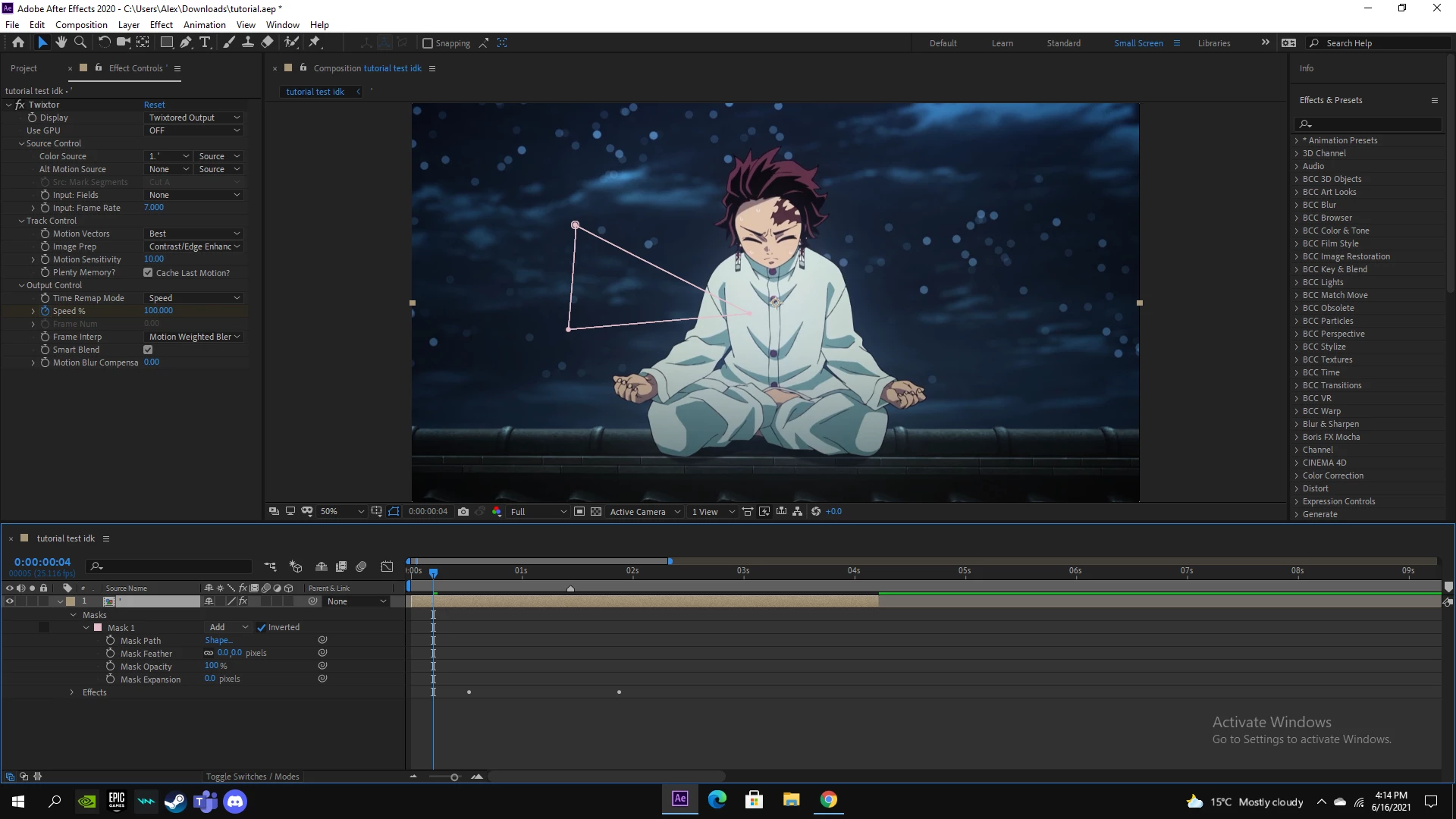Select the Type tool

coord(205,43)
